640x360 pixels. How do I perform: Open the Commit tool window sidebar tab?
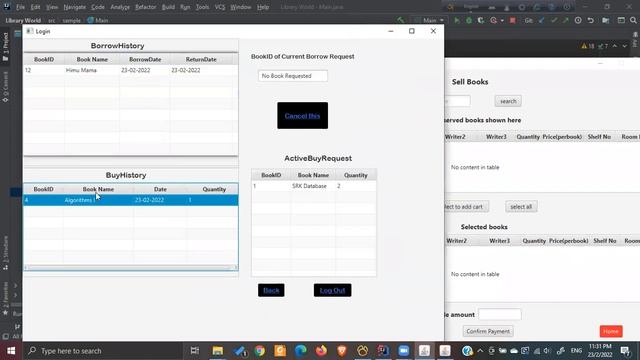tap(5, 87)
